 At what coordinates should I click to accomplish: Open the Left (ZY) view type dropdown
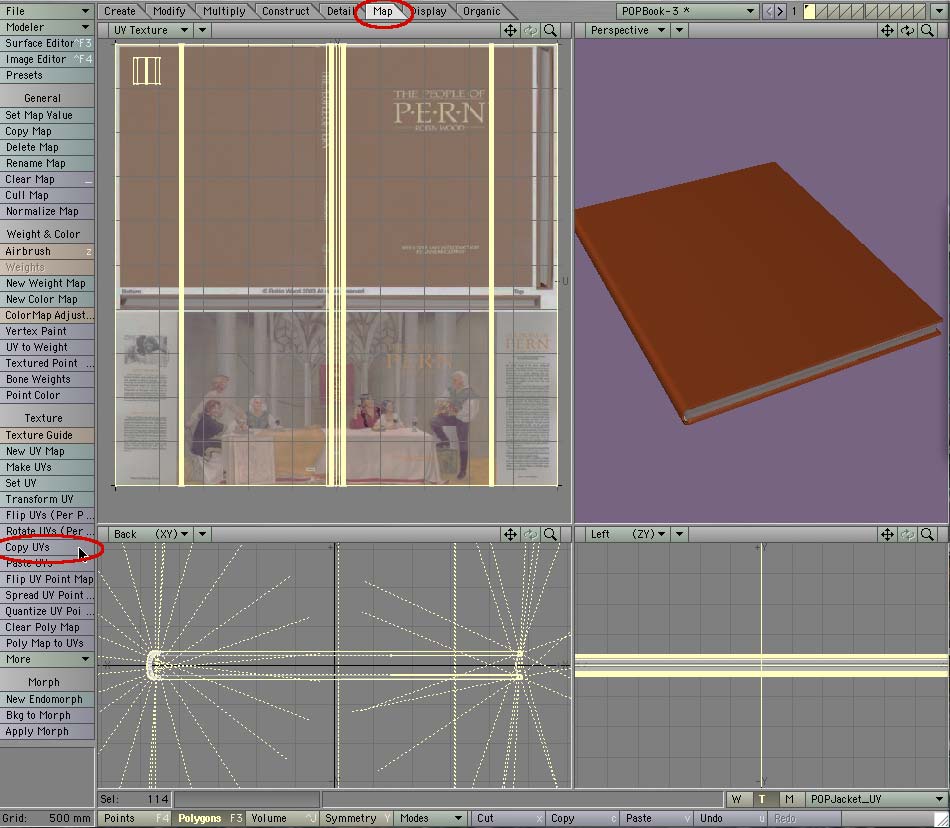(x=628, y=534)
